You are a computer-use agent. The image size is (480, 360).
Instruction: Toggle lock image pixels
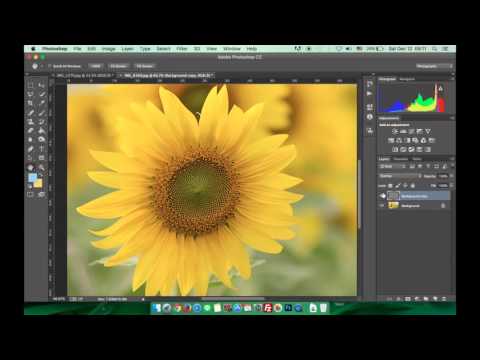[x=398, y=185]
